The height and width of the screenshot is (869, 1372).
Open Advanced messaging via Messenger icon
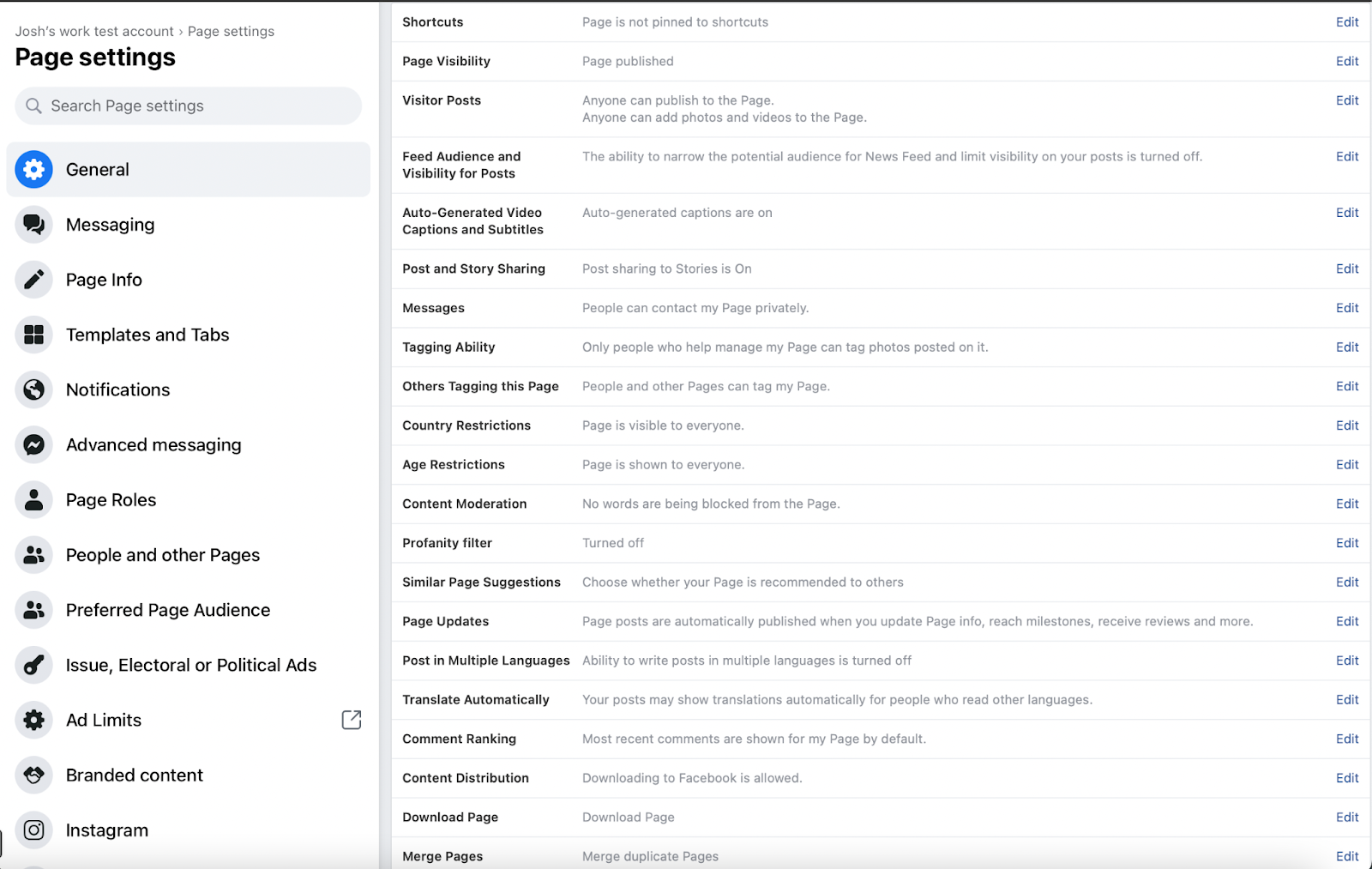click(34, 444)
